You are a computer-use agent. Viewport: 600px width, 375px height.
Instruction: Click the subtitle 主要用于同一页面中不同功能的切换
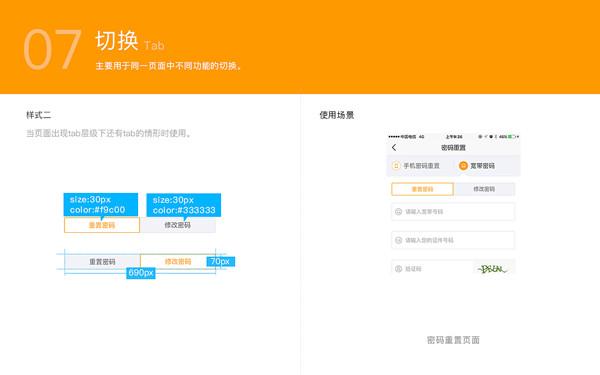point(168,66)
